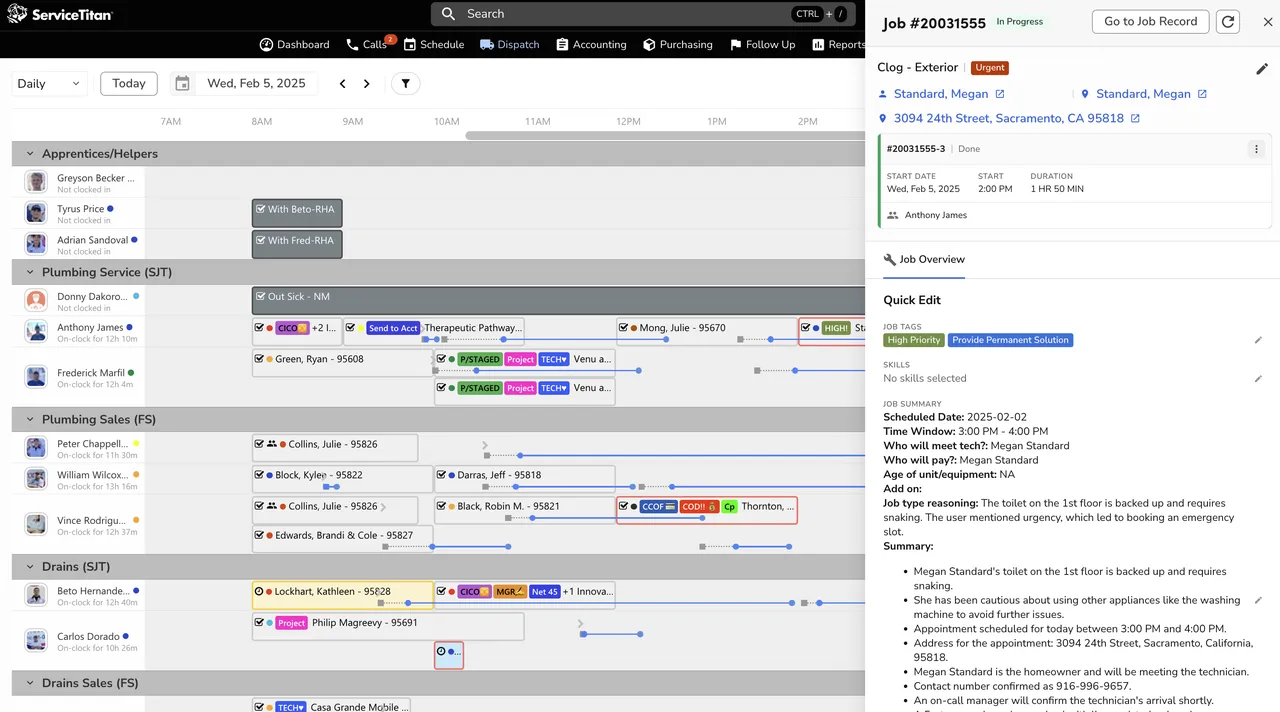
Task: Open the Daily view dropdown
Action: [49, 84]
